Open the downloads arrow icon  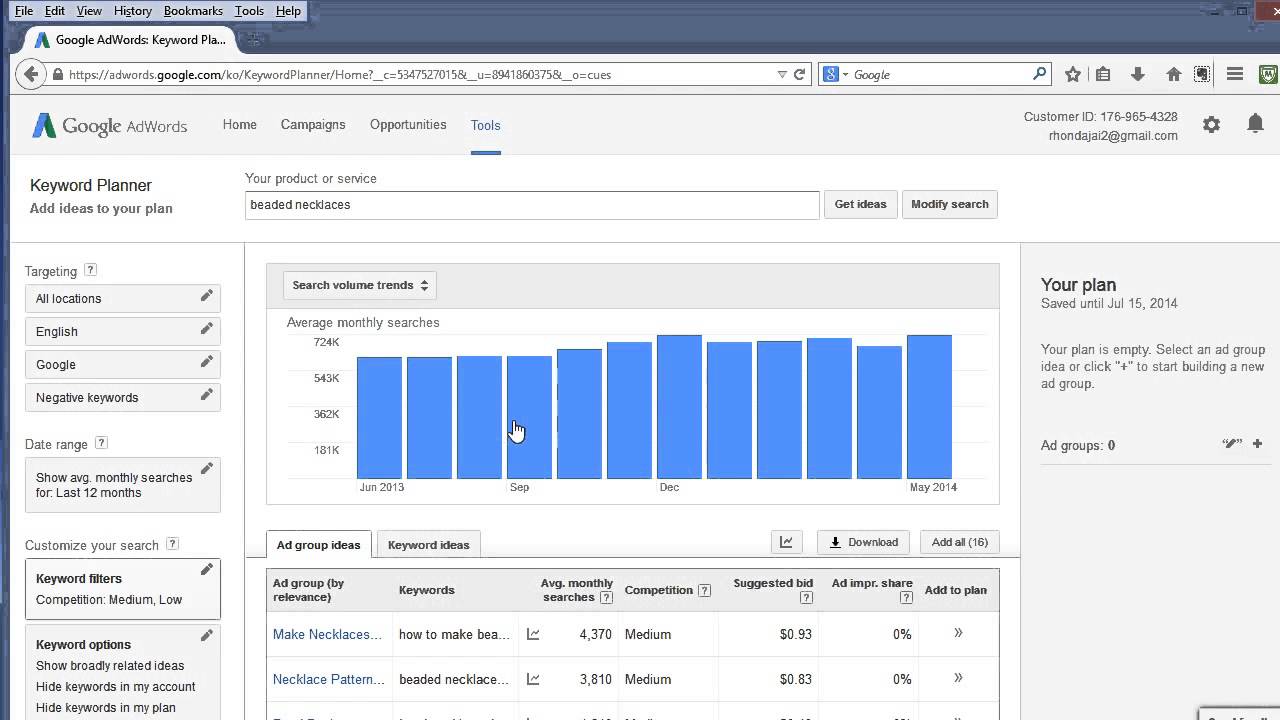(x=1138, y=74)
